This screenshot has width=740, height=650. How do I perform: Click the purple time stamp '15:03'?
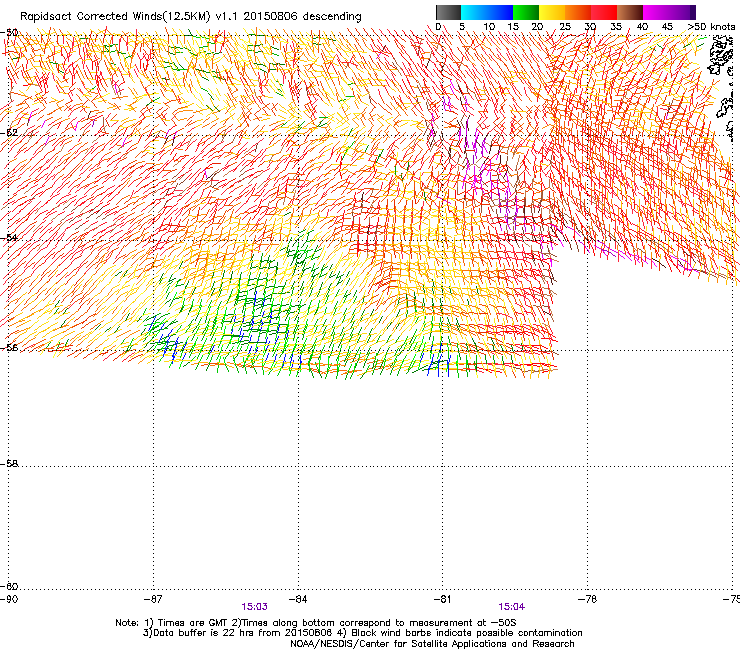254,607
